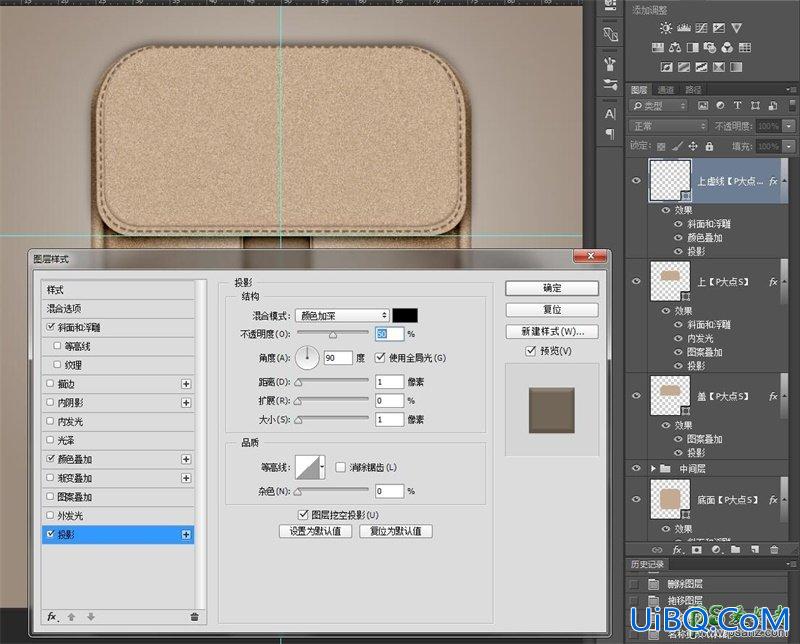Open fx menu at bottom of style list
Screen dimensions: 800x644
click(x=53, y=617)
